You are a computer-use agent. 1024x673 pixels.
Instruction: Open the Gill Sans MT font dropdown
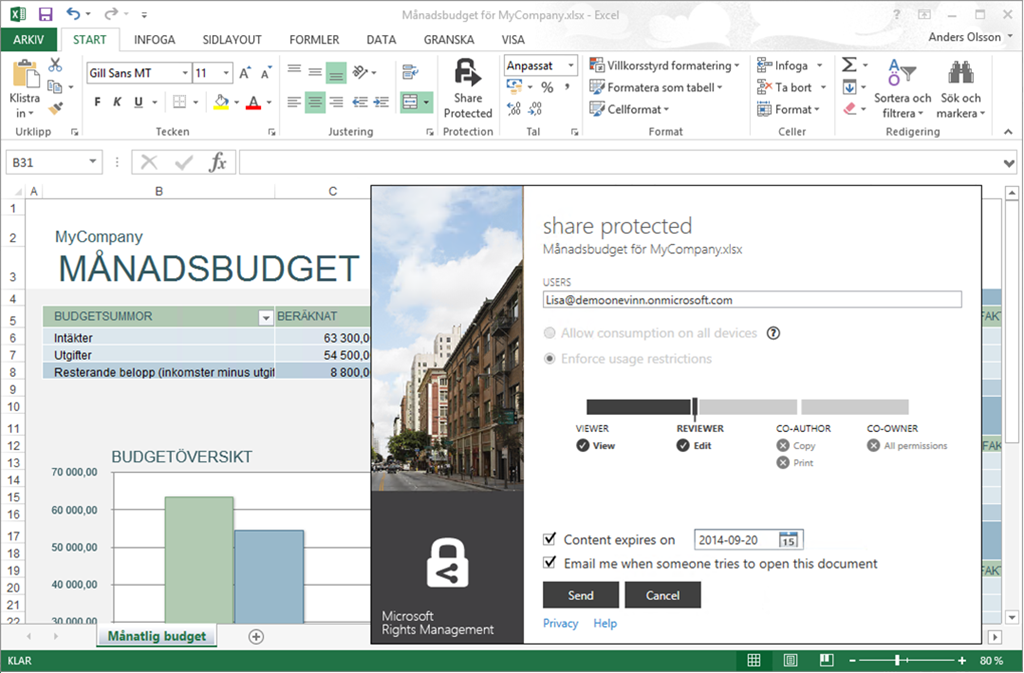[185, 73]
